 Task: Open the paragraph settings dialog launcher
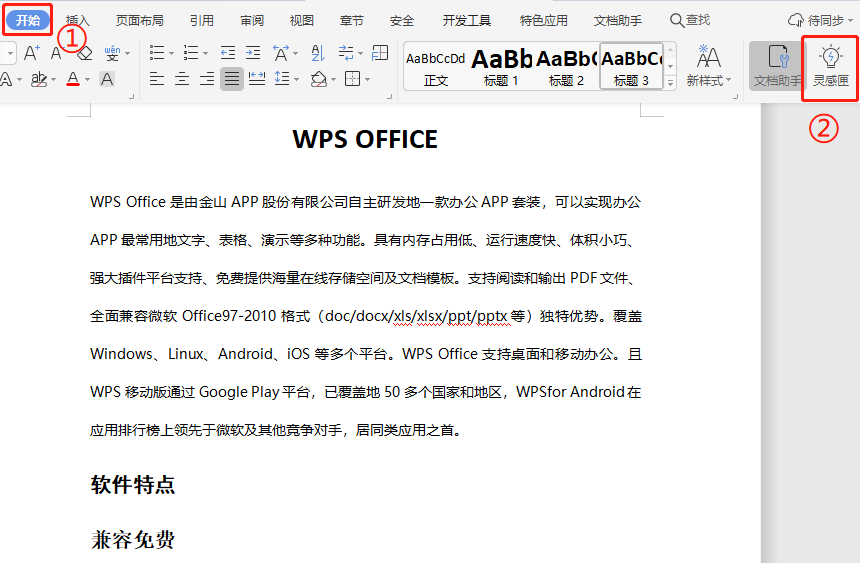point(389,97)
